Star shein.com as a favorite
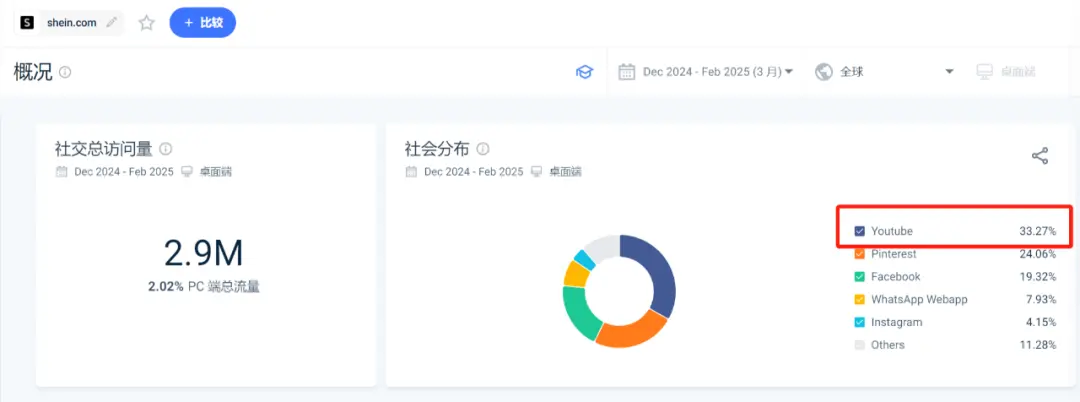The width and height of the screenshot is (1080, 402). click(x=147, y=23)
